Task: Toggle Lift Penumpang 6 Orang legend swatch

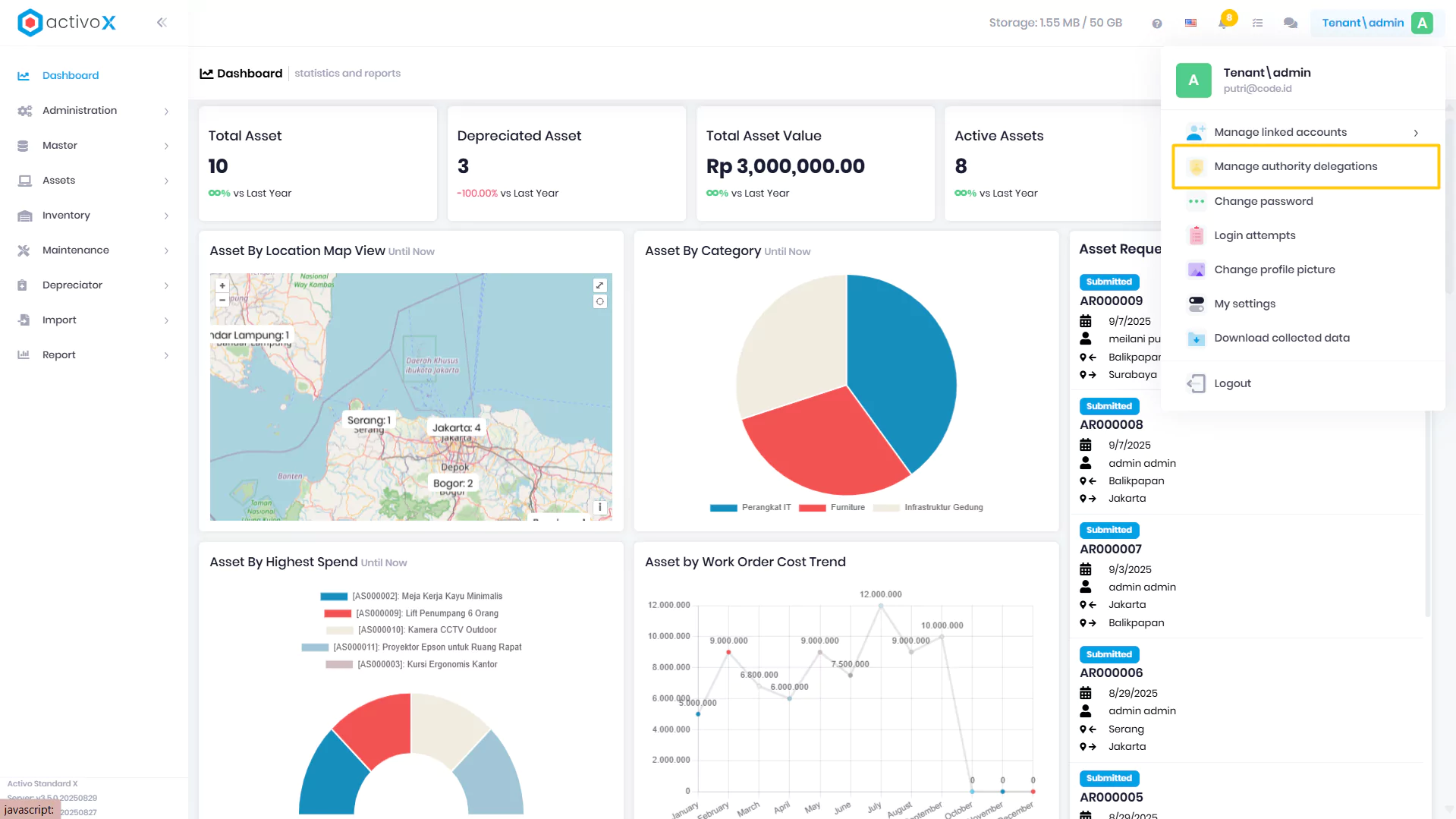Action: click(338, 613)
